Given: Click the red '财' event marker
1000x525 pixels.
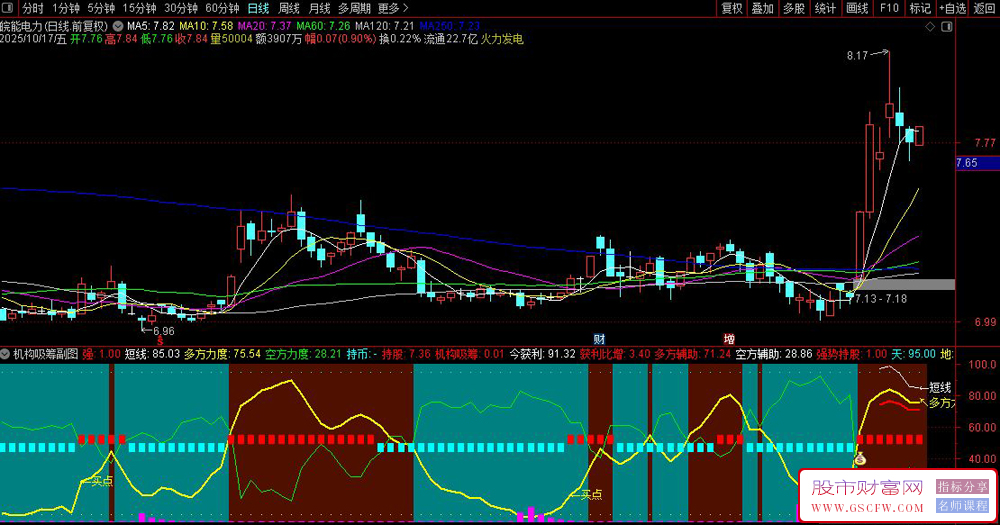Looking at the screenshot, I should 598,339.
